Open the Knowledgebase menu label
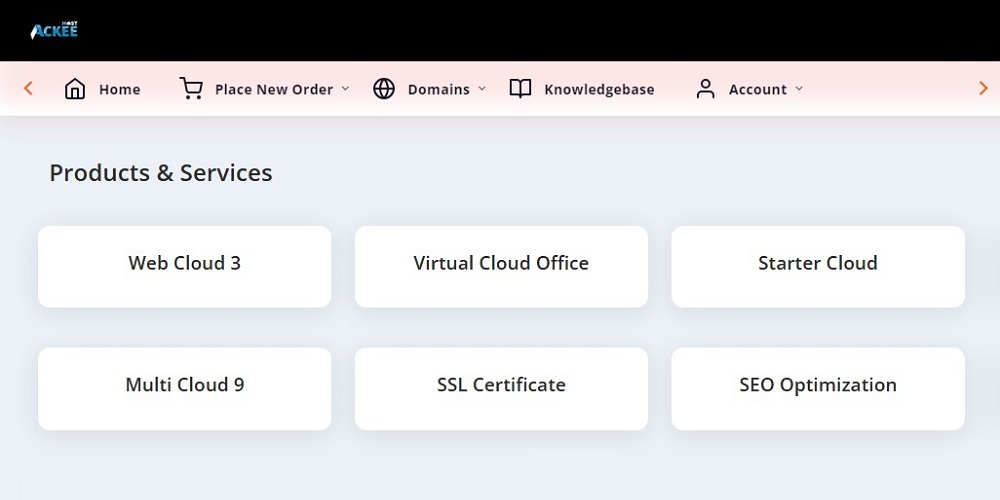1000x500 pixels. [x=599, y=90]
